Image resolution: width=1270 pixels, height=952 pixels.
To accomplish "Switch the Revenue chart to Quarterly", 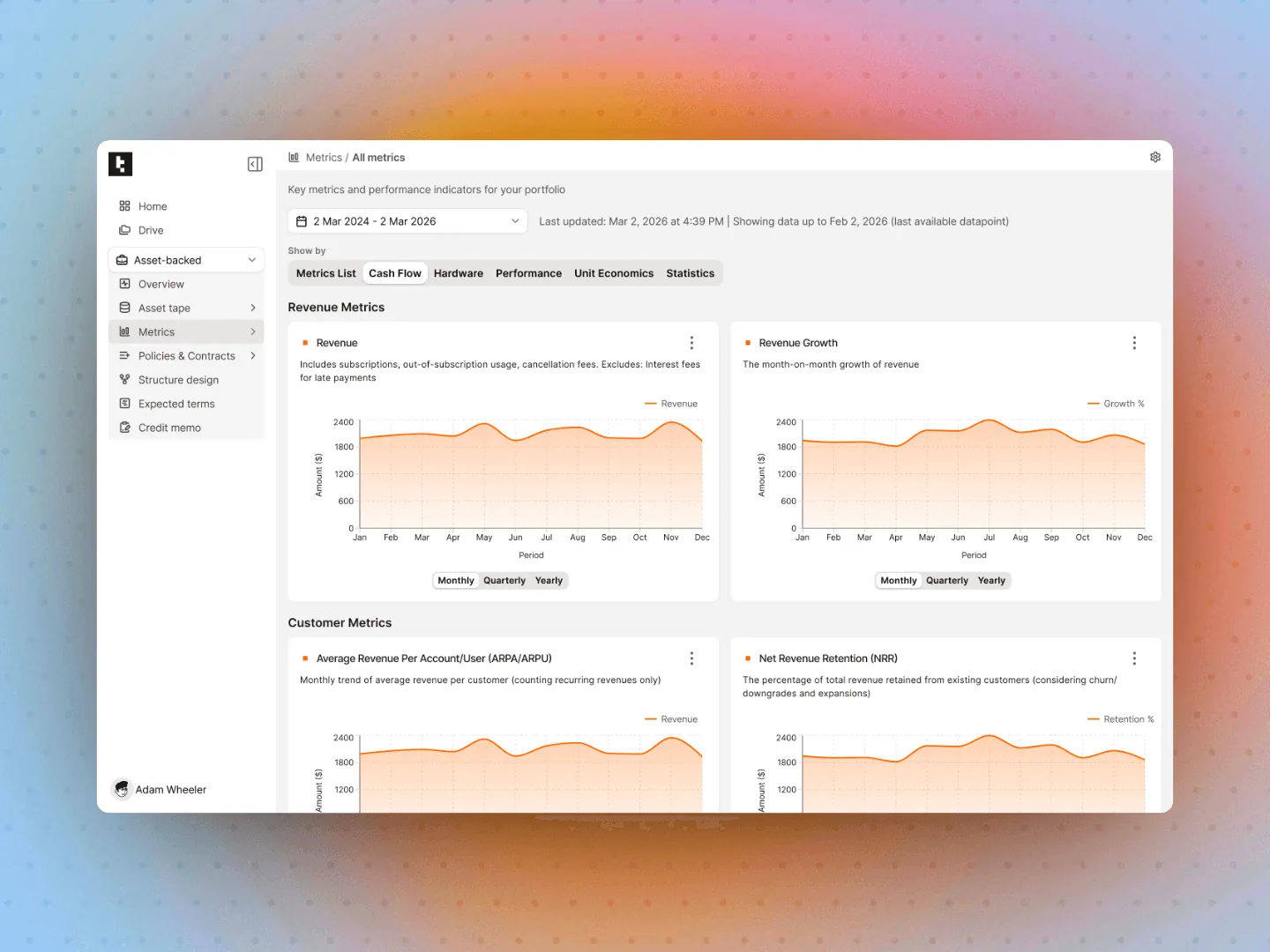I will (x=504, y=581).
